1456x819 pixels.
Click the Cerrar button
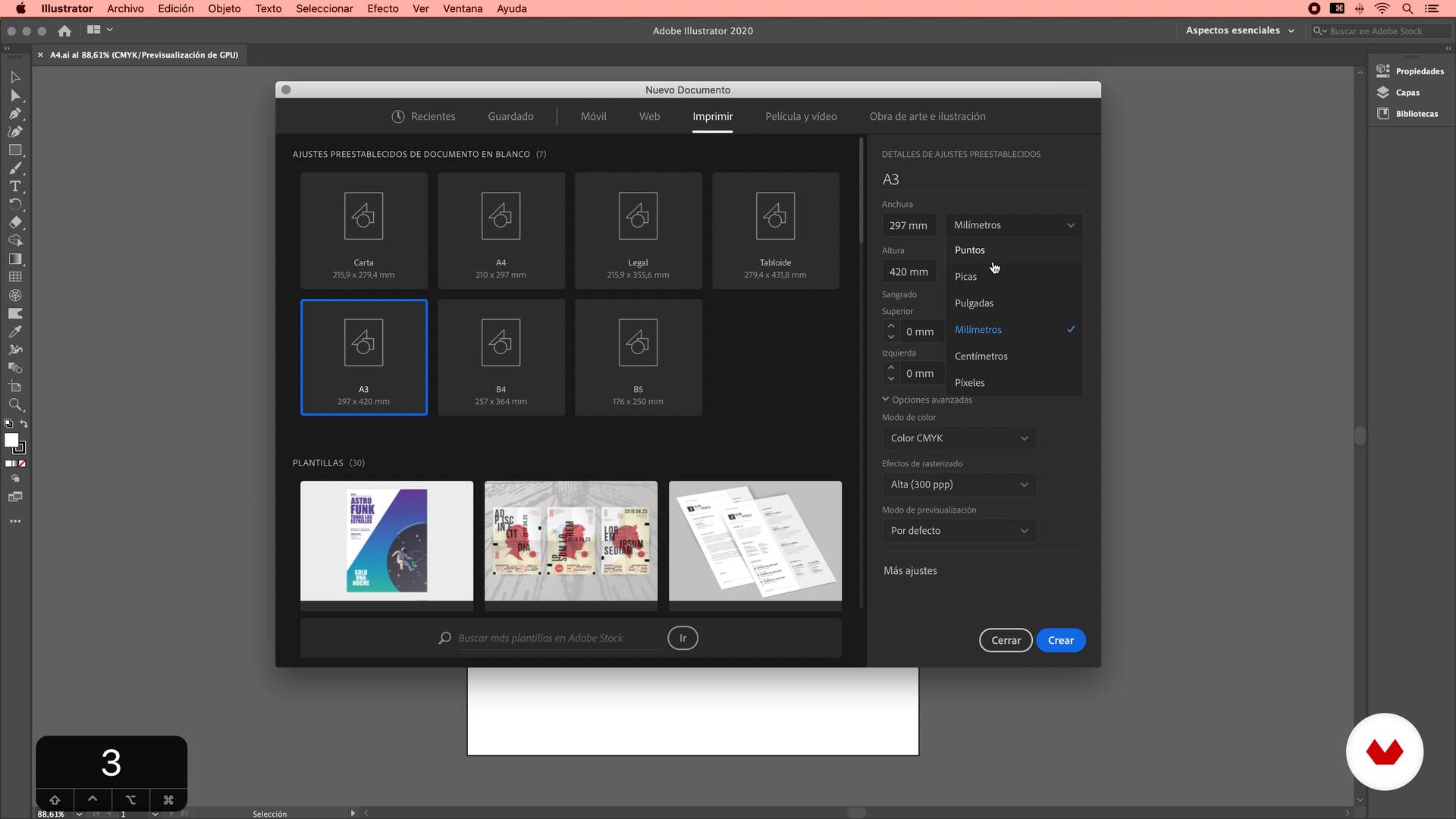(1006, 641)
